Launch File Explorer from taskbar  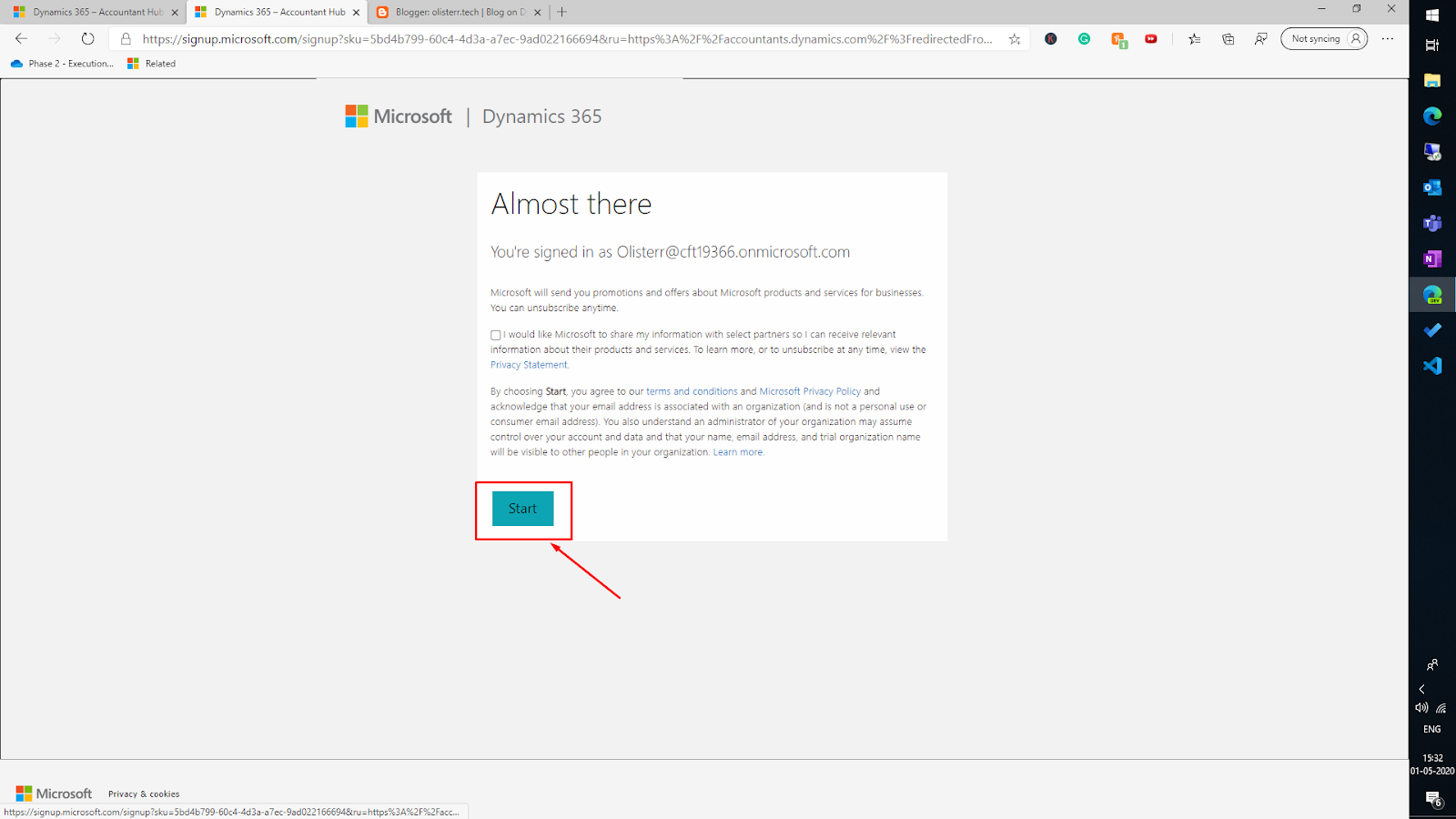pyautogui.click(x=1432, y=80)
